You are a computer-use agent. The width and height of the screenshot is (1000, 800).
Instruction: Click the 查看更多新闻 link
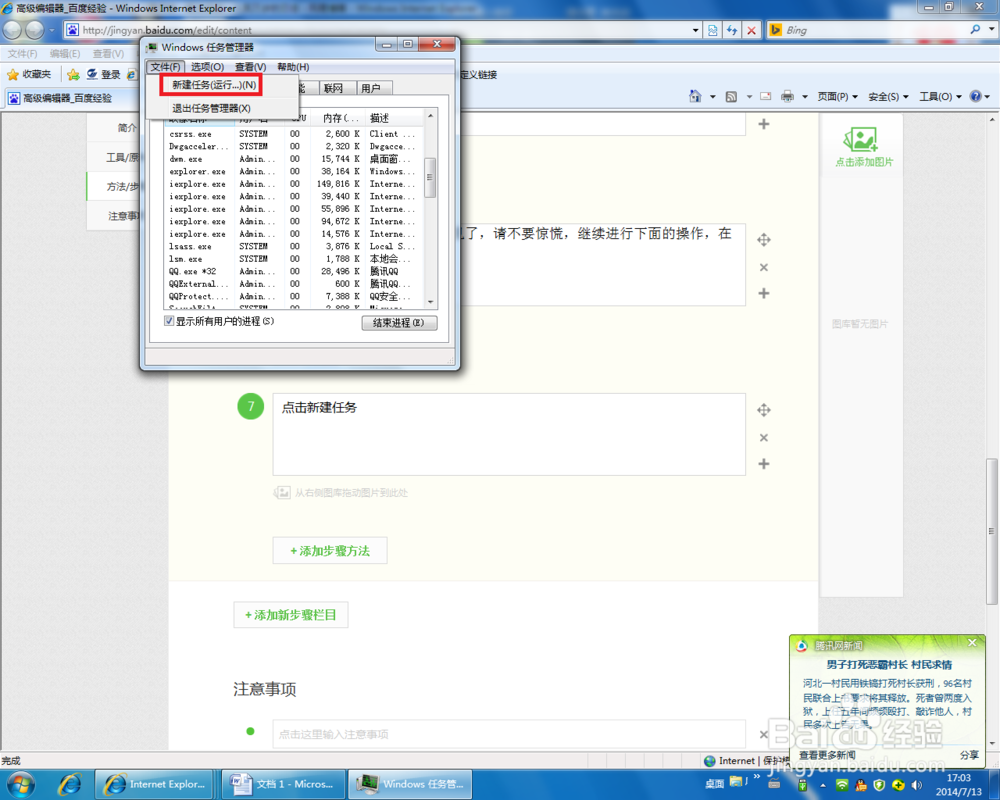click(x=828, y=755)
